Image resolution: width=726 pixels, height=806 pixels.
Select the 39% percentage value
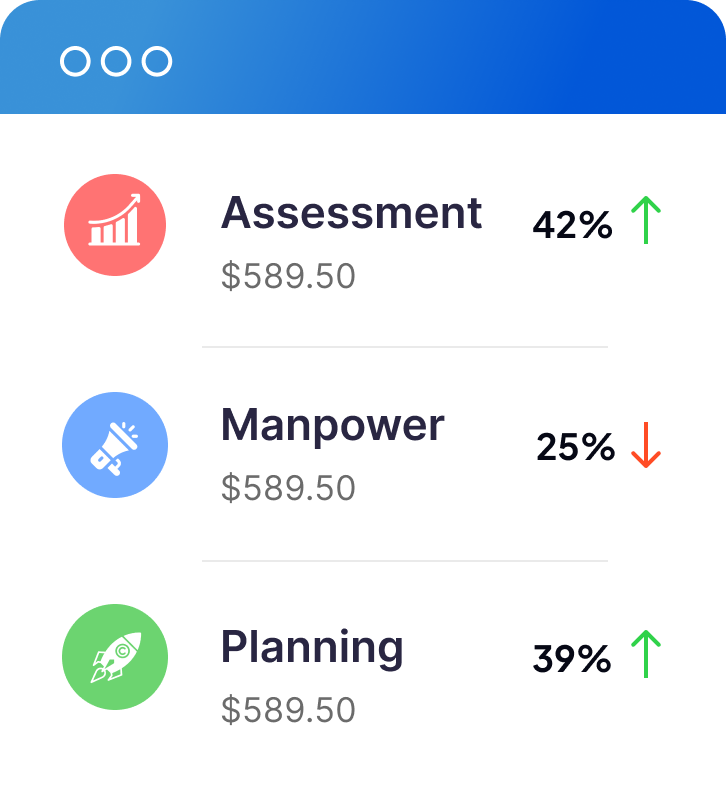pyautogui.click(x=571, y=659)
